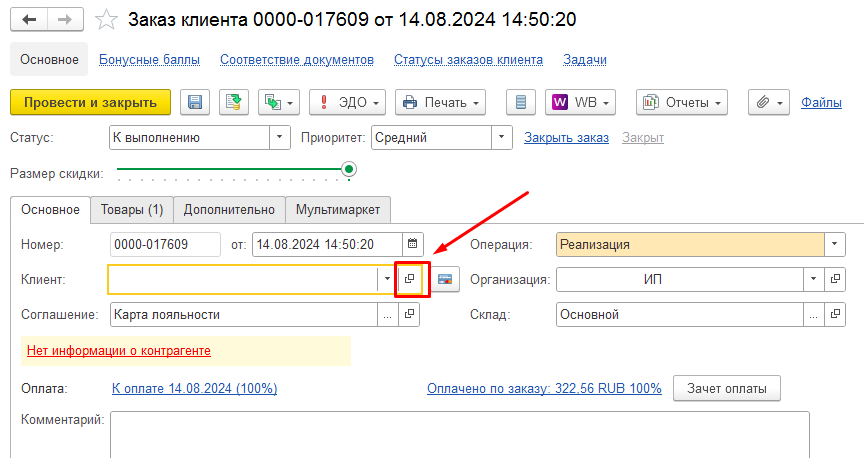Click the Организация field showing ИП
The image size is (864, 458).
pos(679,279)
